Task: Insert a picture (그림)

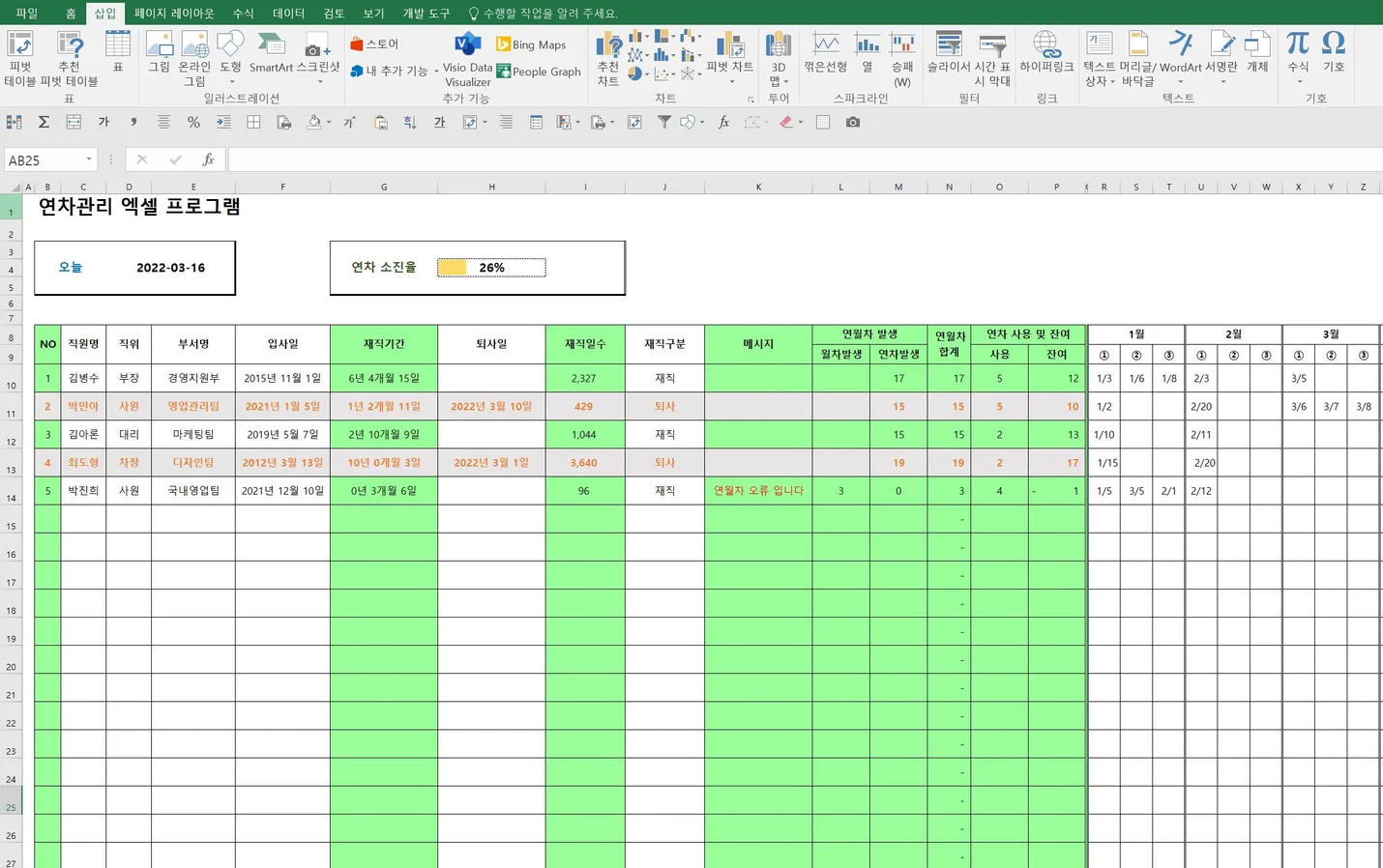Action: (x=160, y=51)
